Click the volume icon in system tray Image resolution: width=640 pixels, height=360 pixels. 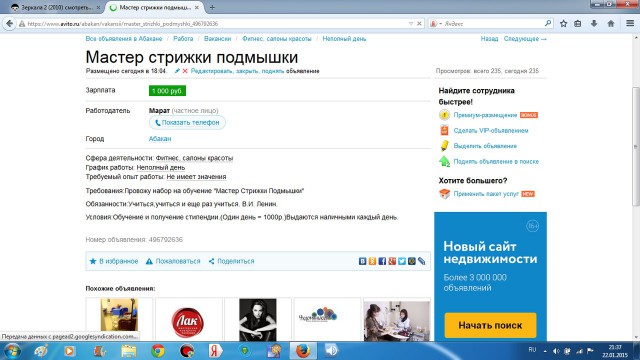click(x=556, y=351)
